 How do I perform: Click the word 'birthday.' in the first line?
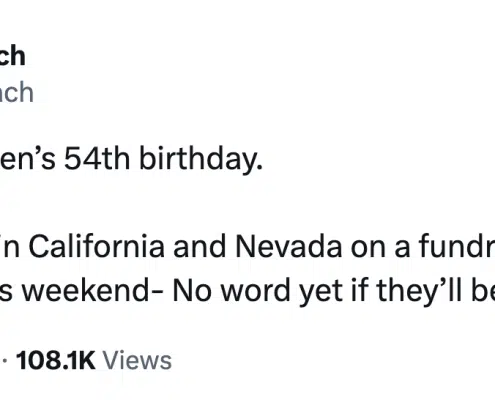click(201, 159)
